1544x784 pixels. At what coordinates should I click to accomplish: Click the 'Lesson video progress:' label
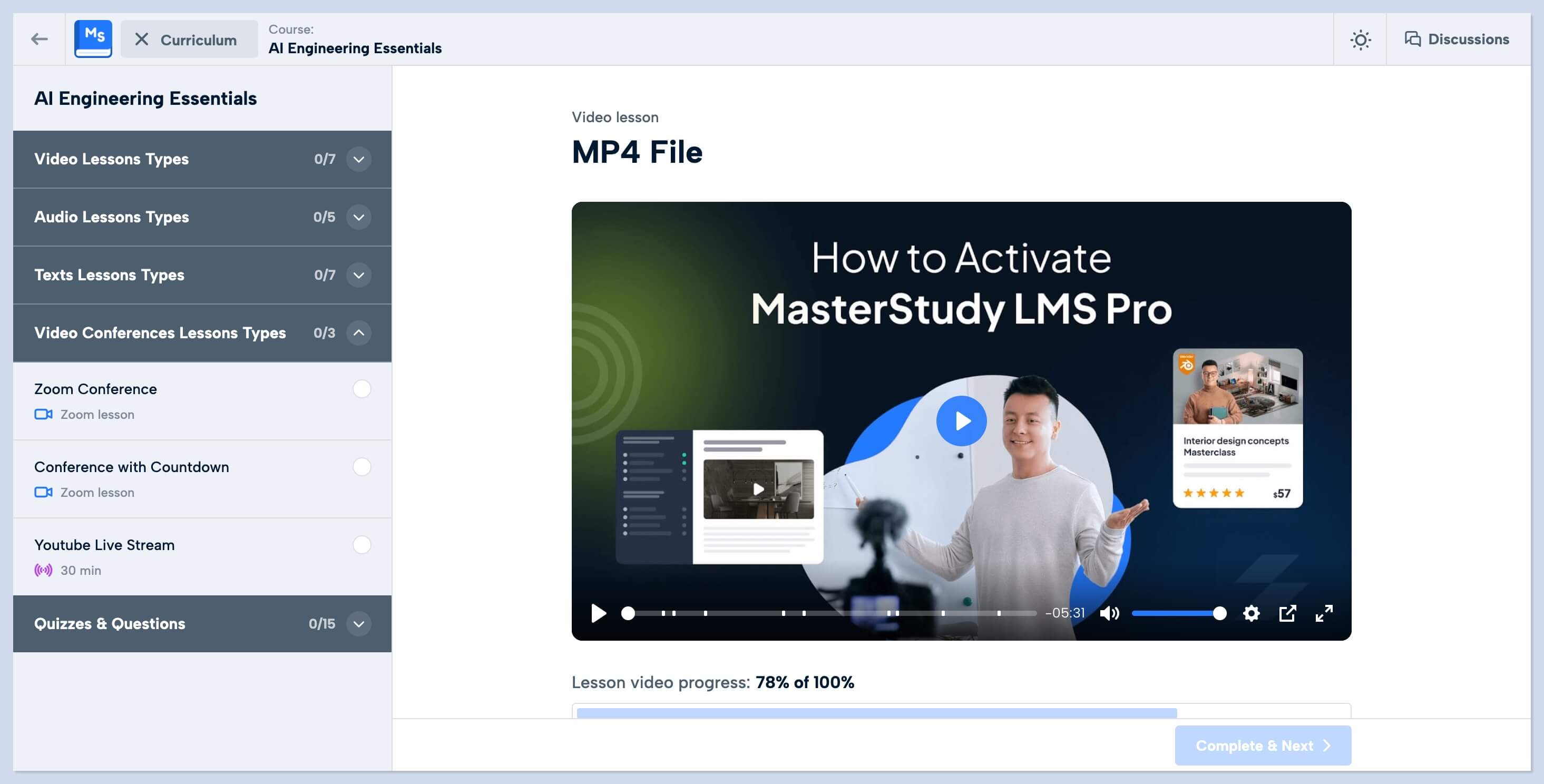pos(660,682)
